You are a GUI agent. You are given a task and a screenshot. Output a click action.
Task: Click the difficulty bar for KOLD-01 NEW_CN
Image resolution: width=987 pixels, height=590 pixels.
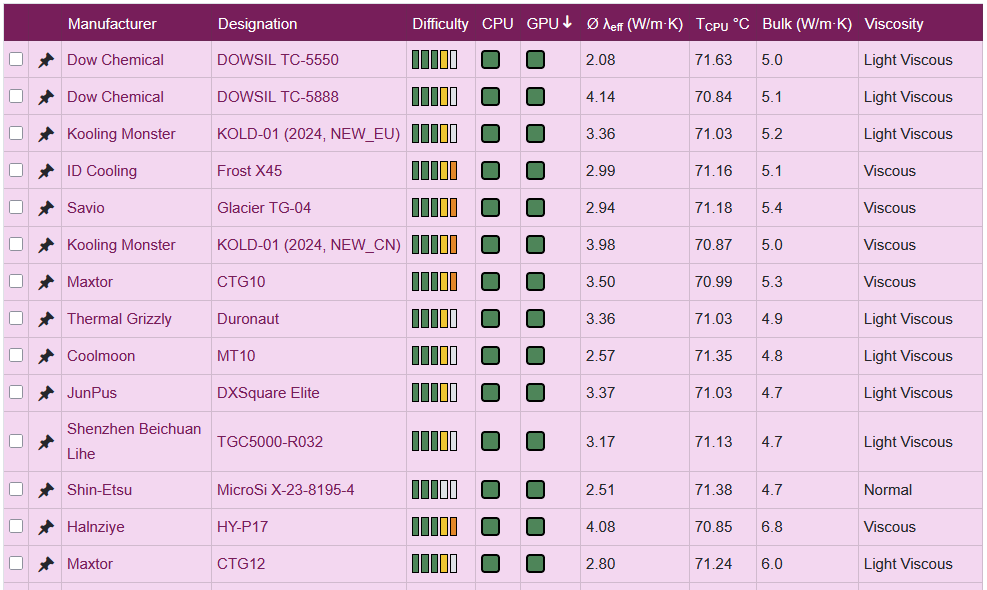point(434,245)
